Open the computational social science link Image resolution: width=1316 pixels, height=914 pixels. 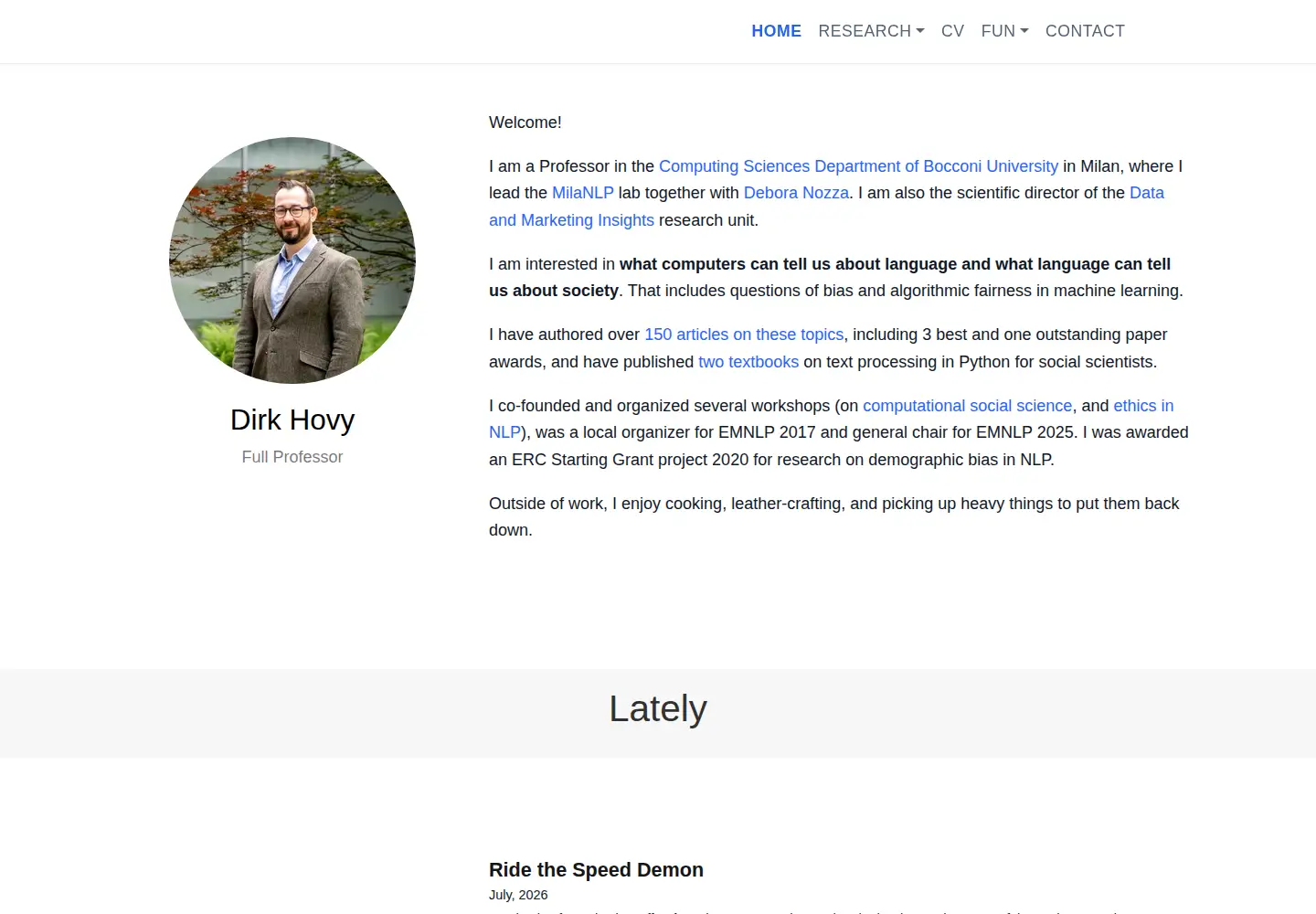coord(967,406)
